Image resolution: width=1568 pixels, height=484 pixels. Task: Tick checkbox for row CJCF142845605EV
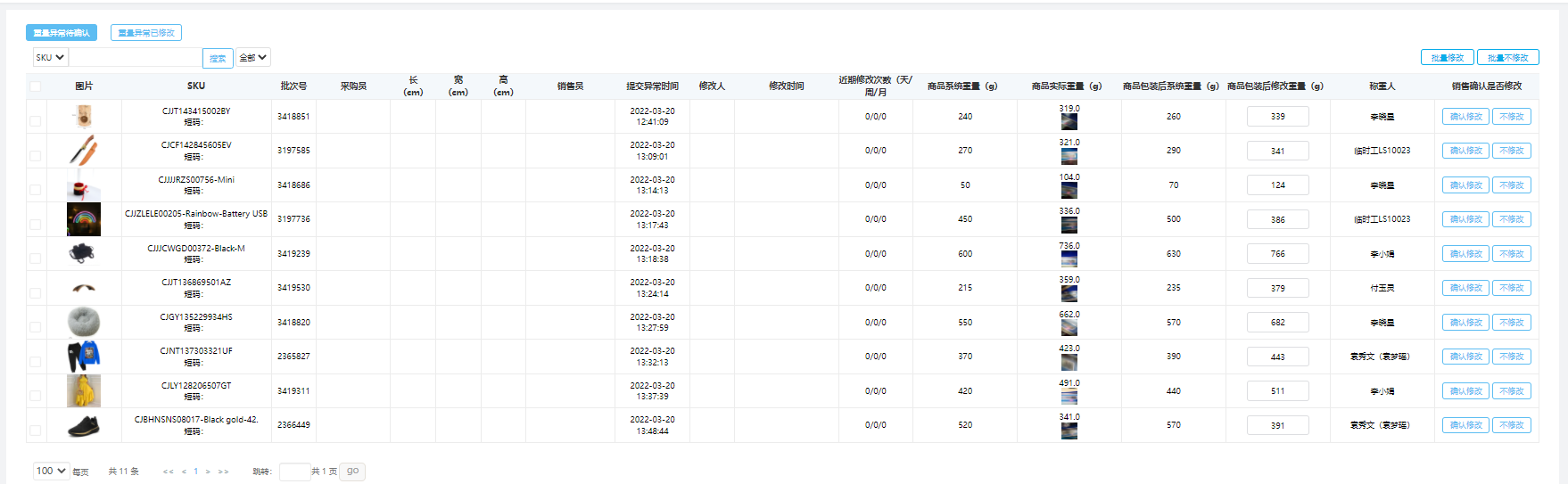click(x=35, y=156)
